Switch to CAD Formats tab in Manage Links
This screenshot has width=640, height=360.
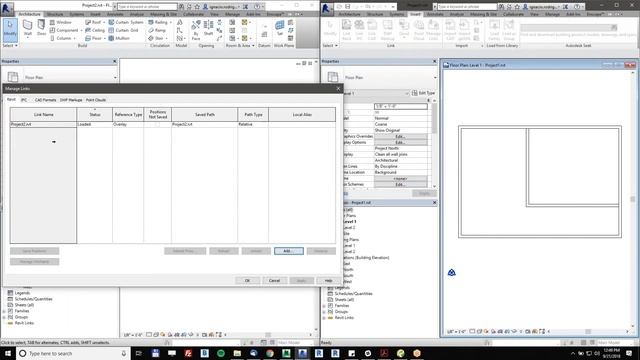coord(45,100)
